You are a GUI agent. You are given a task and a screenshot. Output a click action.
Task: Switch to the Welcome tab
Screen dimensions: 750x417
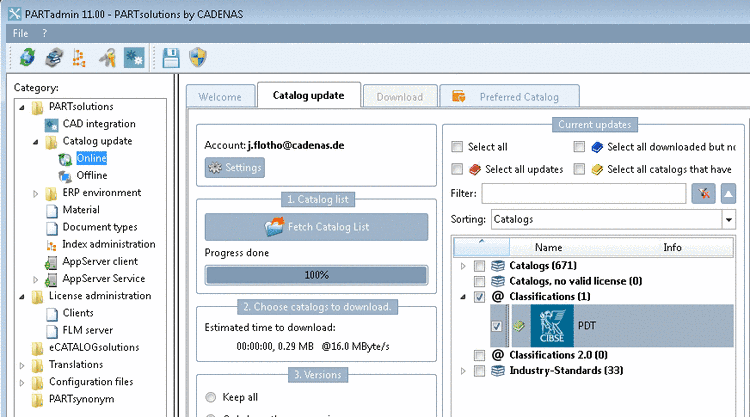tap(220, 97)
